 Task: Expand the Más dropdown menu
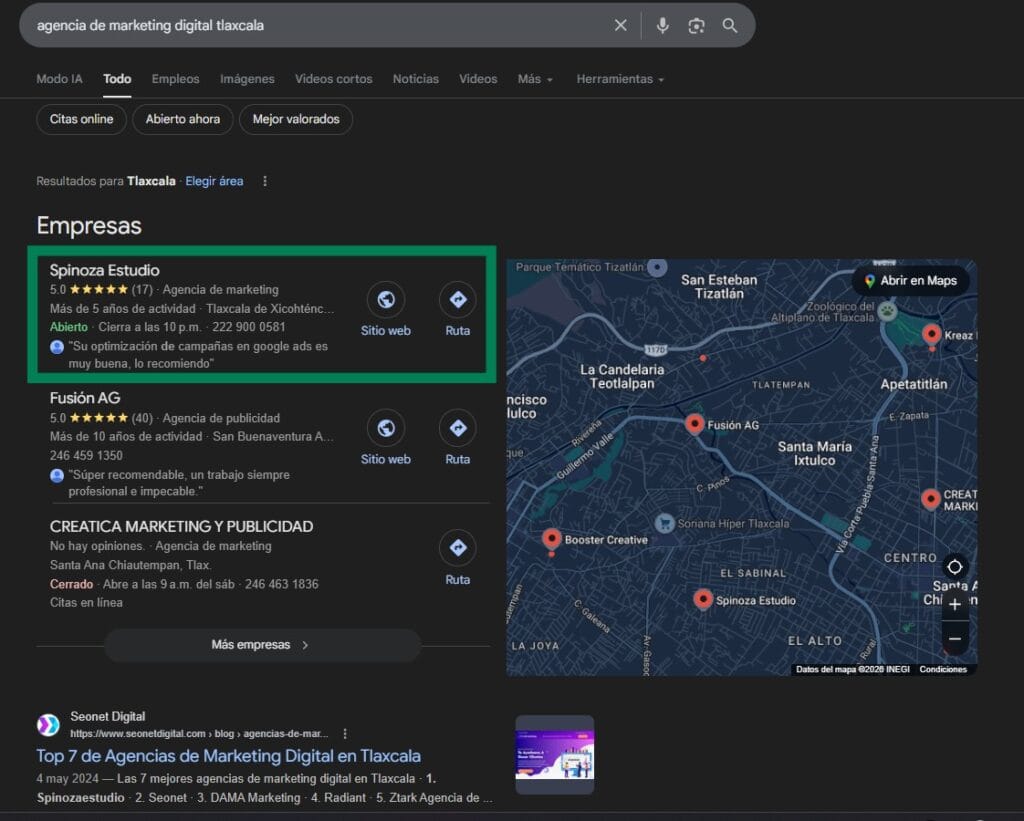click(535, 79)
